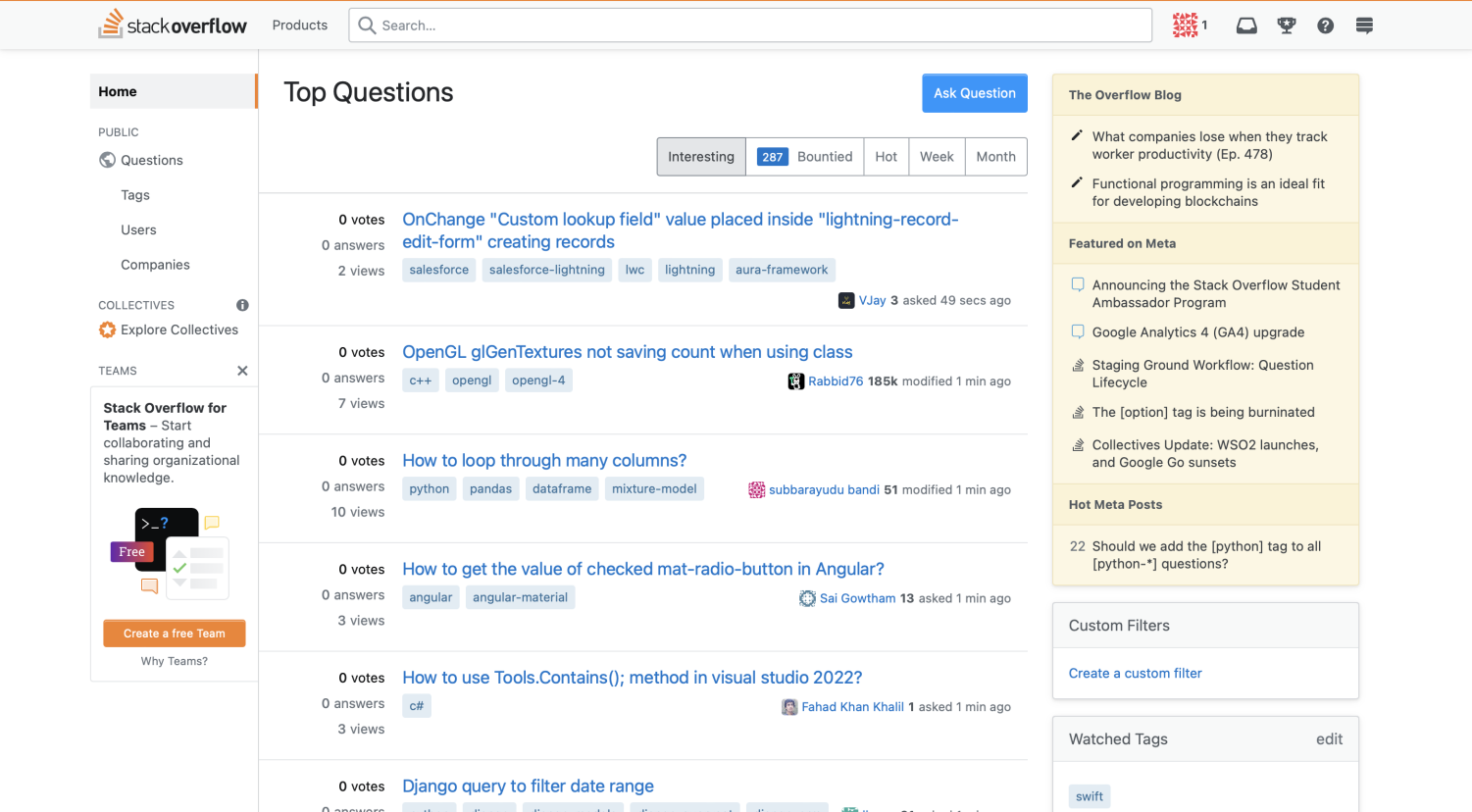The width and height of the screenshot is (1472, 812).
Task: Click the Rabbid76 user avatar
Action: [796, 381]
